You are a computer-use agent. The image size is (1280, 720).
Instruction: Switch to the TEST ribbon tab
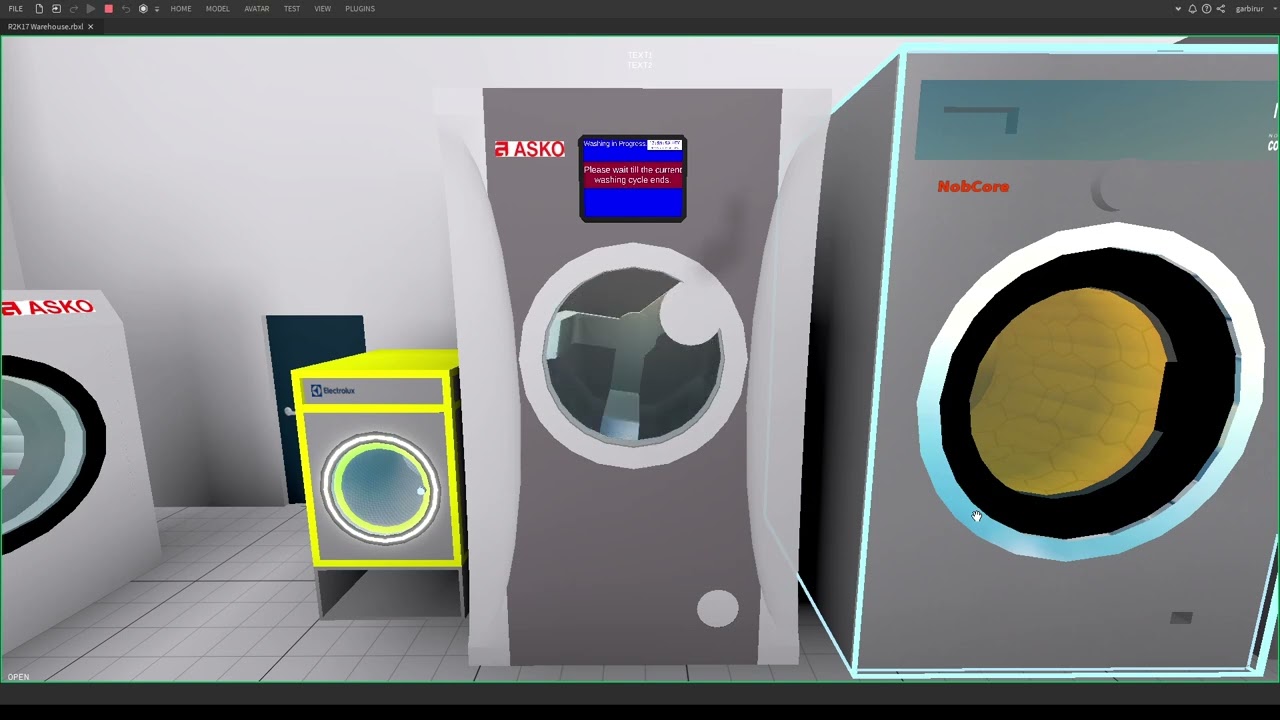[292, 9]
